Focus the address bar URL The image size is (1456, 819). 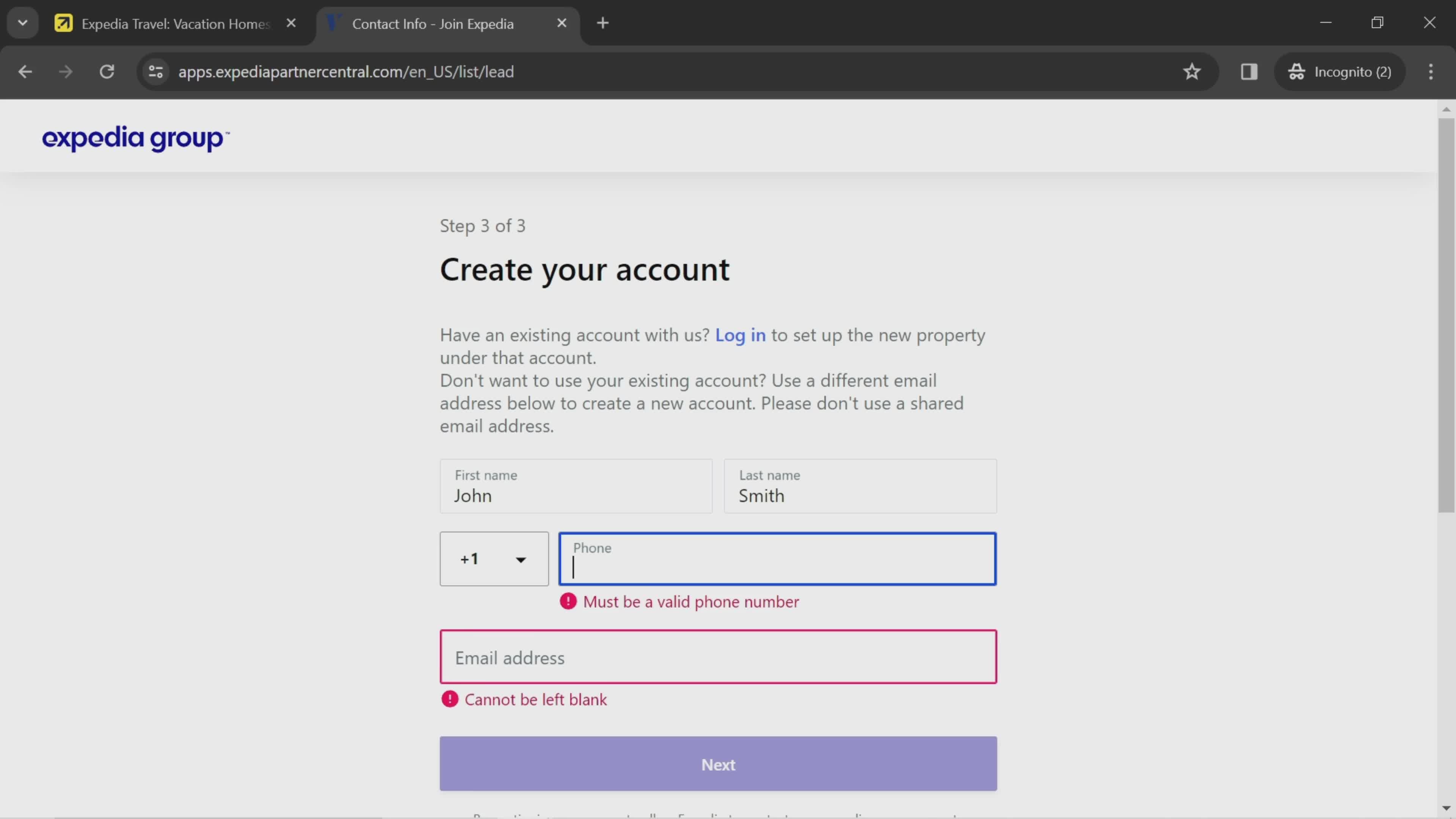[346, 72]
